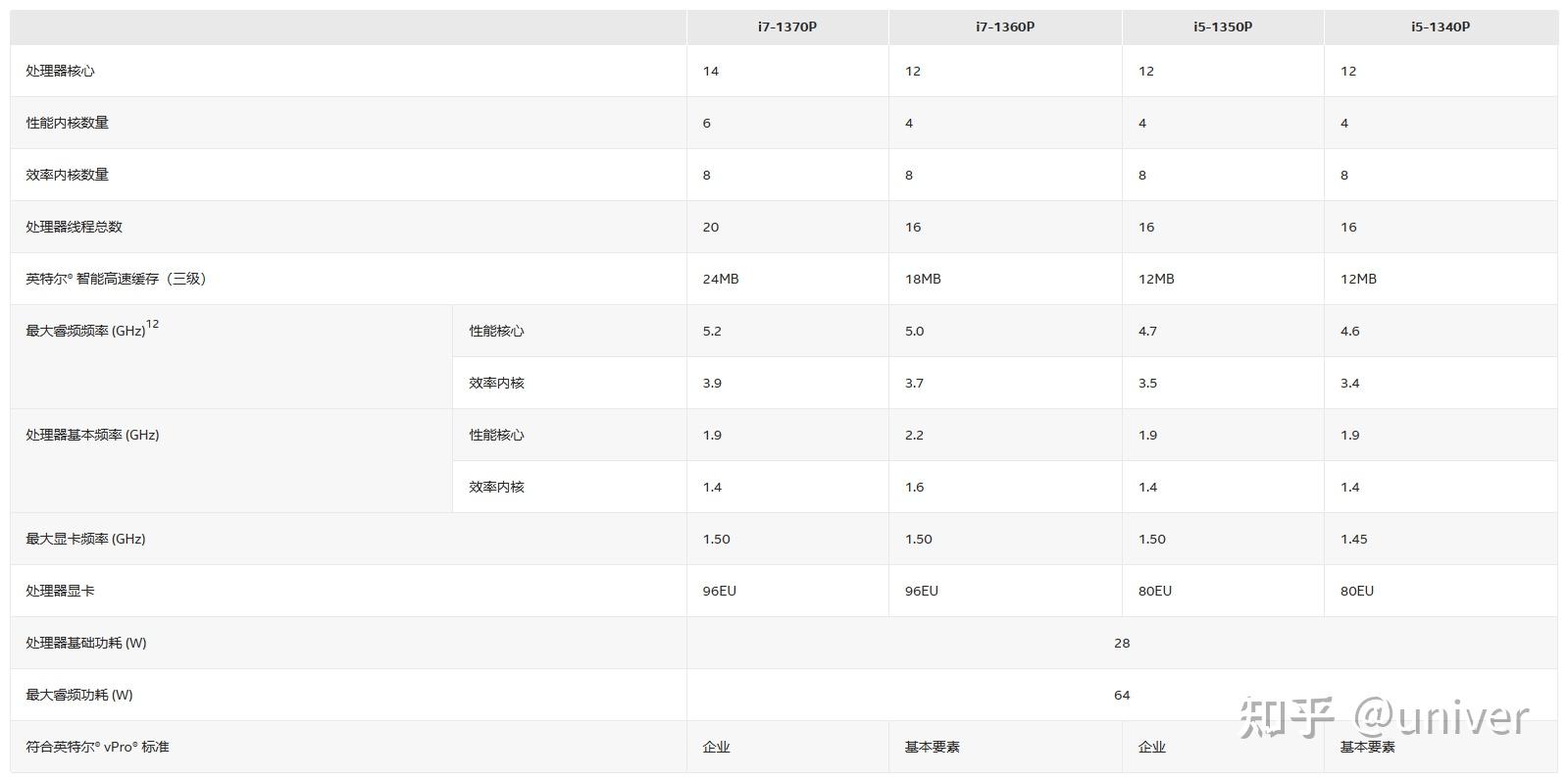The image size is (1568, 781).
Task: Select the i5-1350P column header
Action: (x=1222, y=27)
